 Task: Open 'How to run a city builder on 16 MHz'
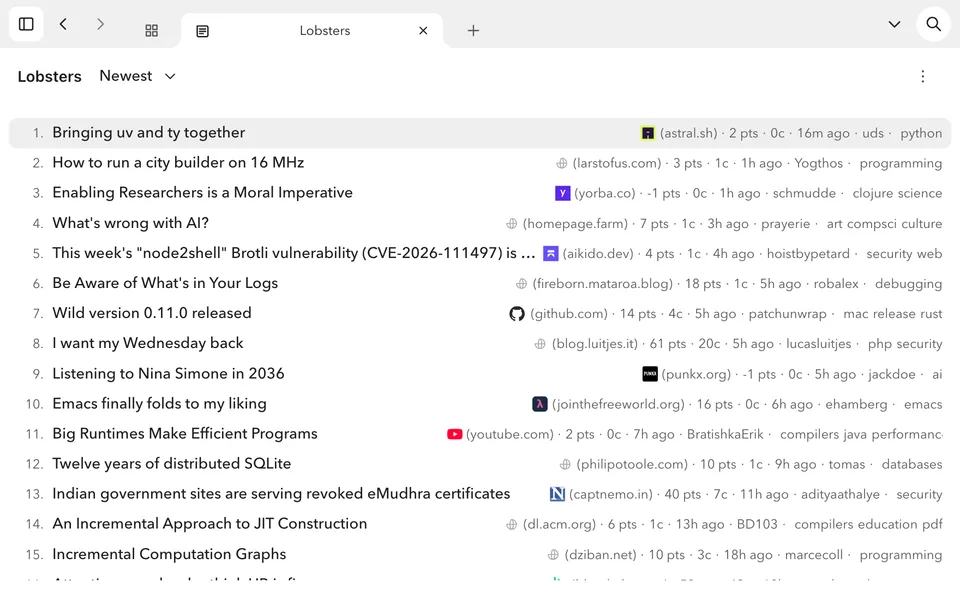178,163
